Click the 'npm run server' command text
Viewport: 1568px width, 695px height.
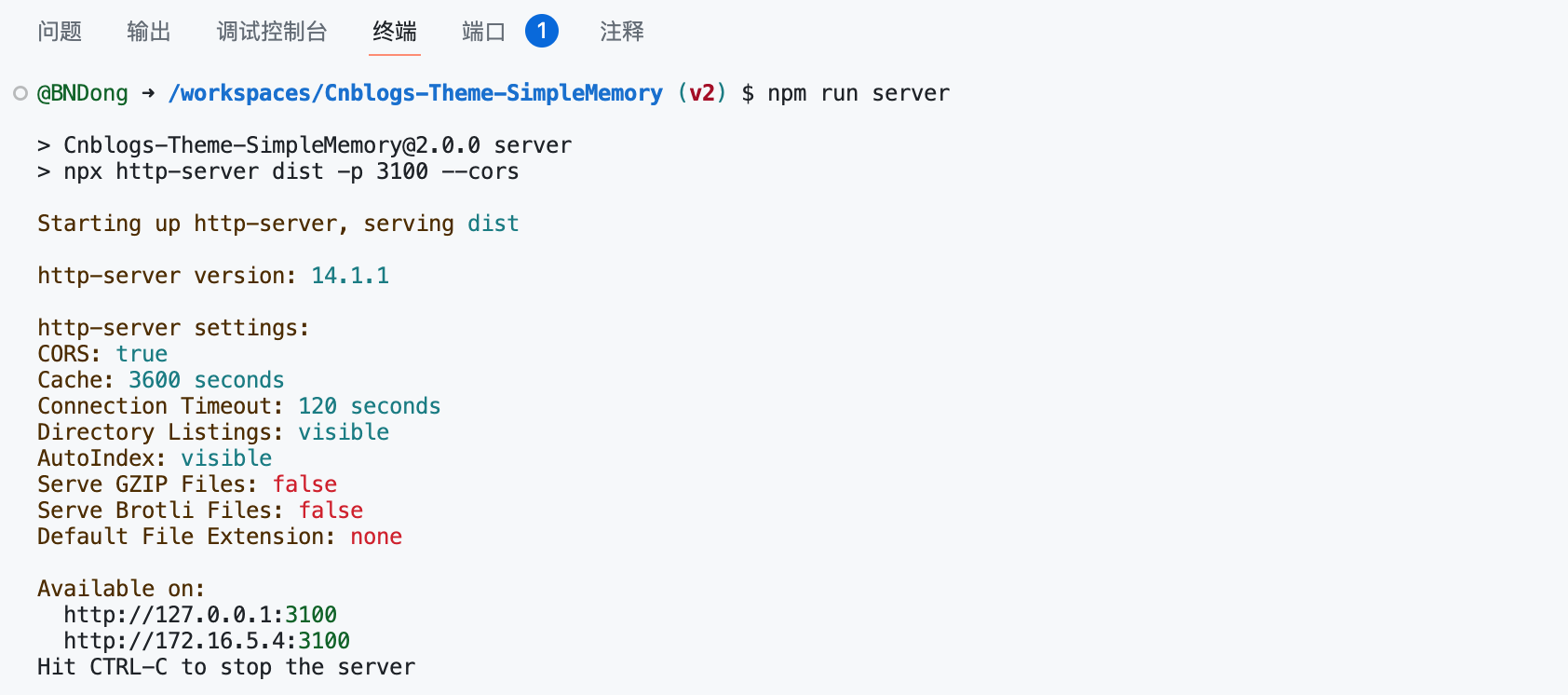coord(858,93)
